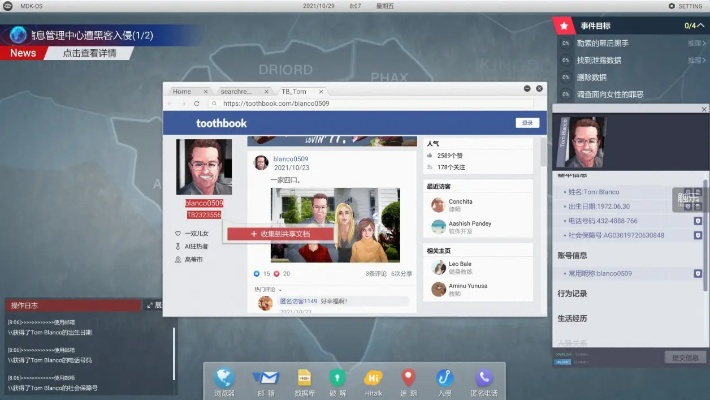The image size is (710, 400).
Task: Launch the 数据库 database dock app
Action: [x=304, y=378]
